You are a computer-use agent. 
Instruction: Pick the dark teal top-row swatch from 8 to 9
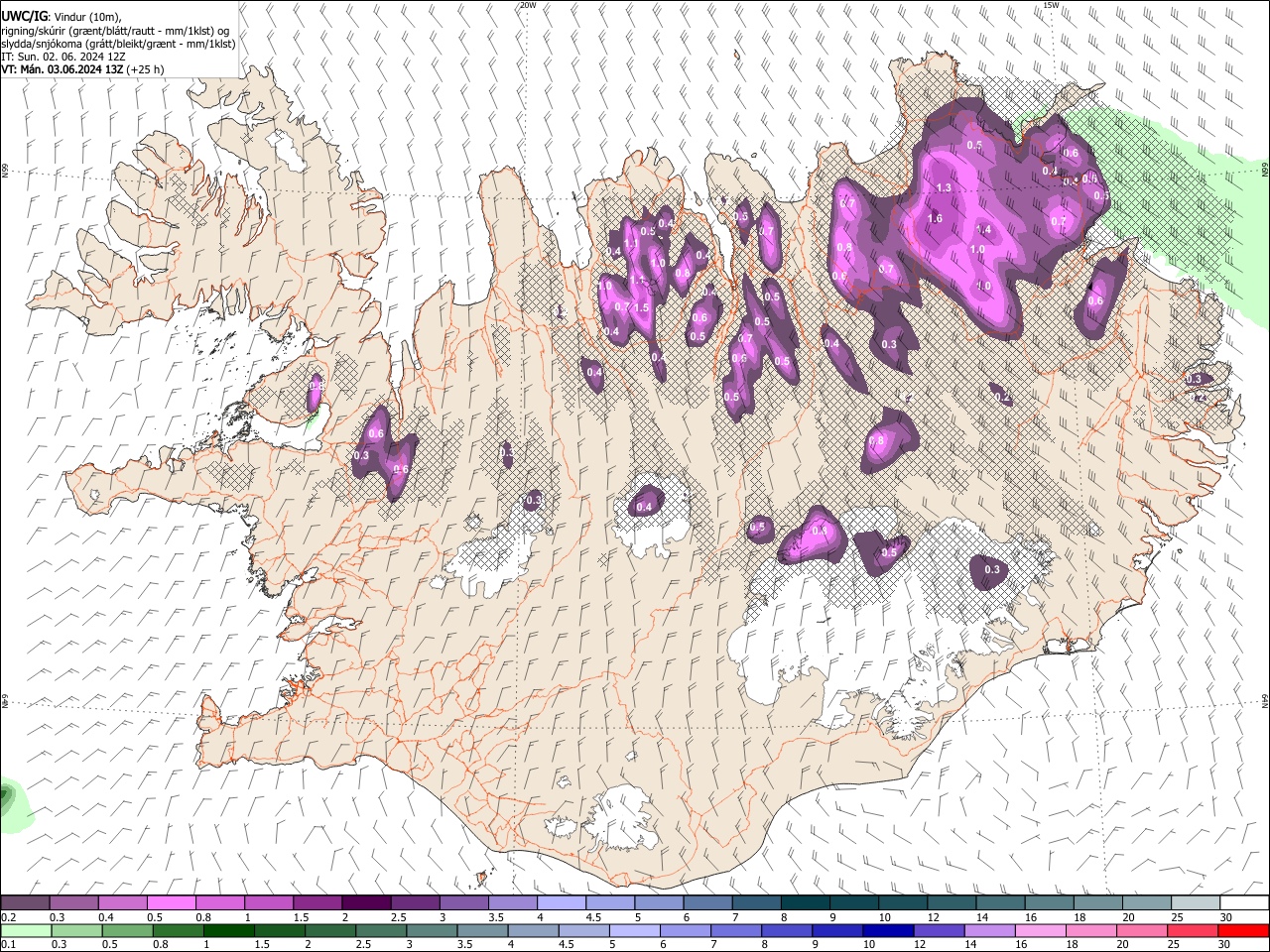point(805,903)
